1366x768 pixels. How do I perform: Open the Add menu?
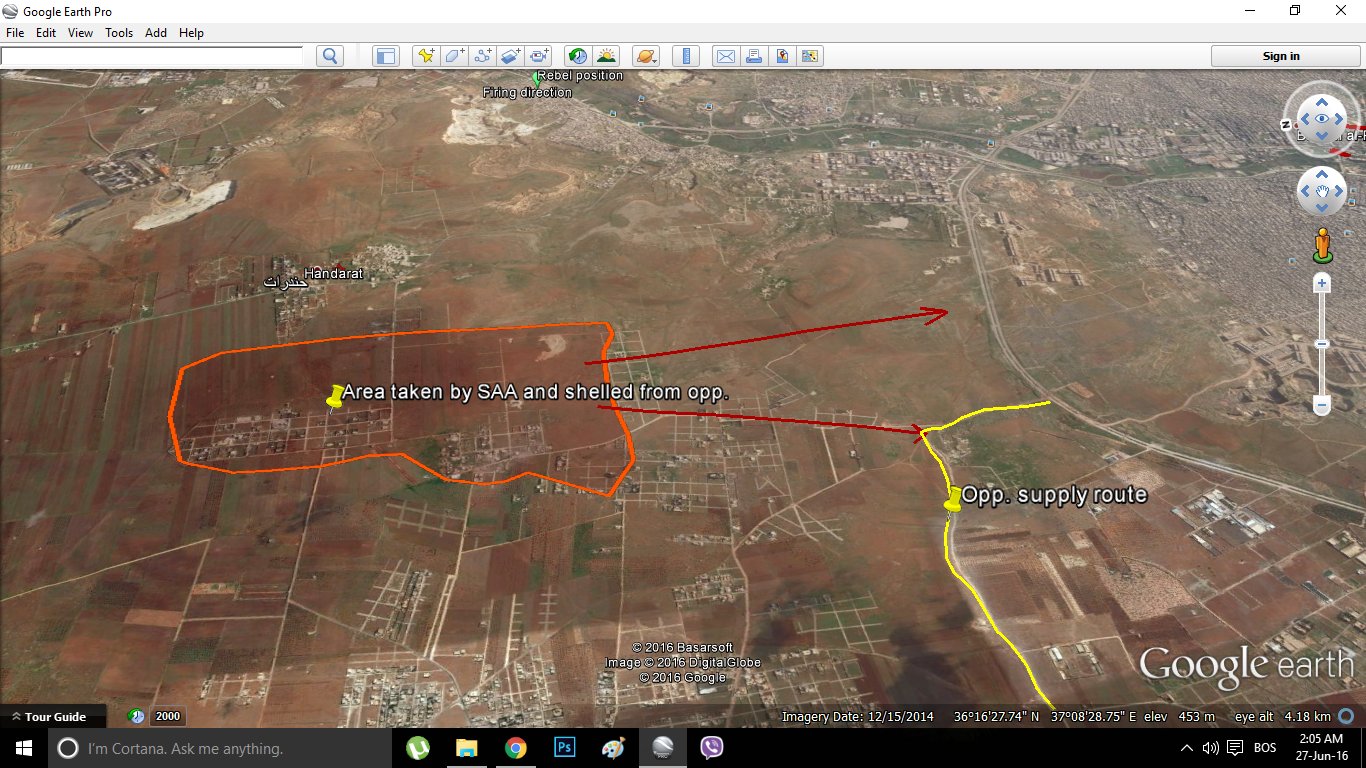coord(156,33)
